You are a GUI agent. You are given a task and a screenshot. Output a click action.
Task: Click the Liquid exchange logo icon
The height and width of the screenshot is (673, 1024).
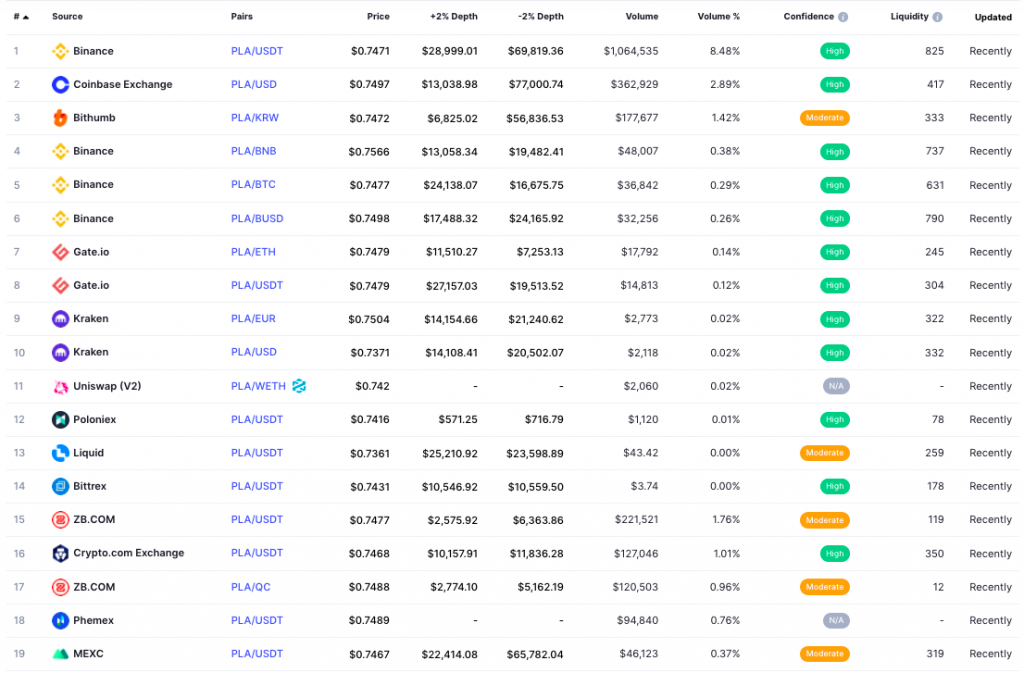(x=60, y=453)
